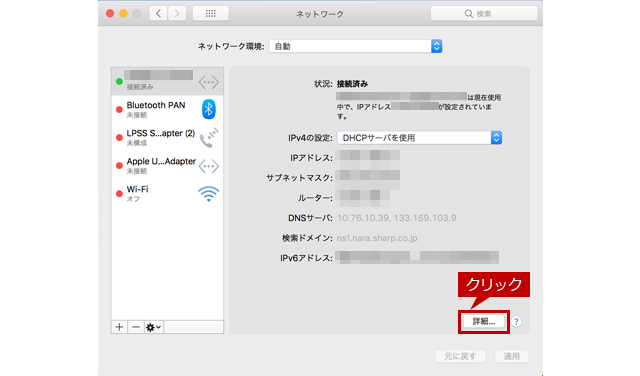Minimize the network window

pyautogui.click(x=123, y=13)
